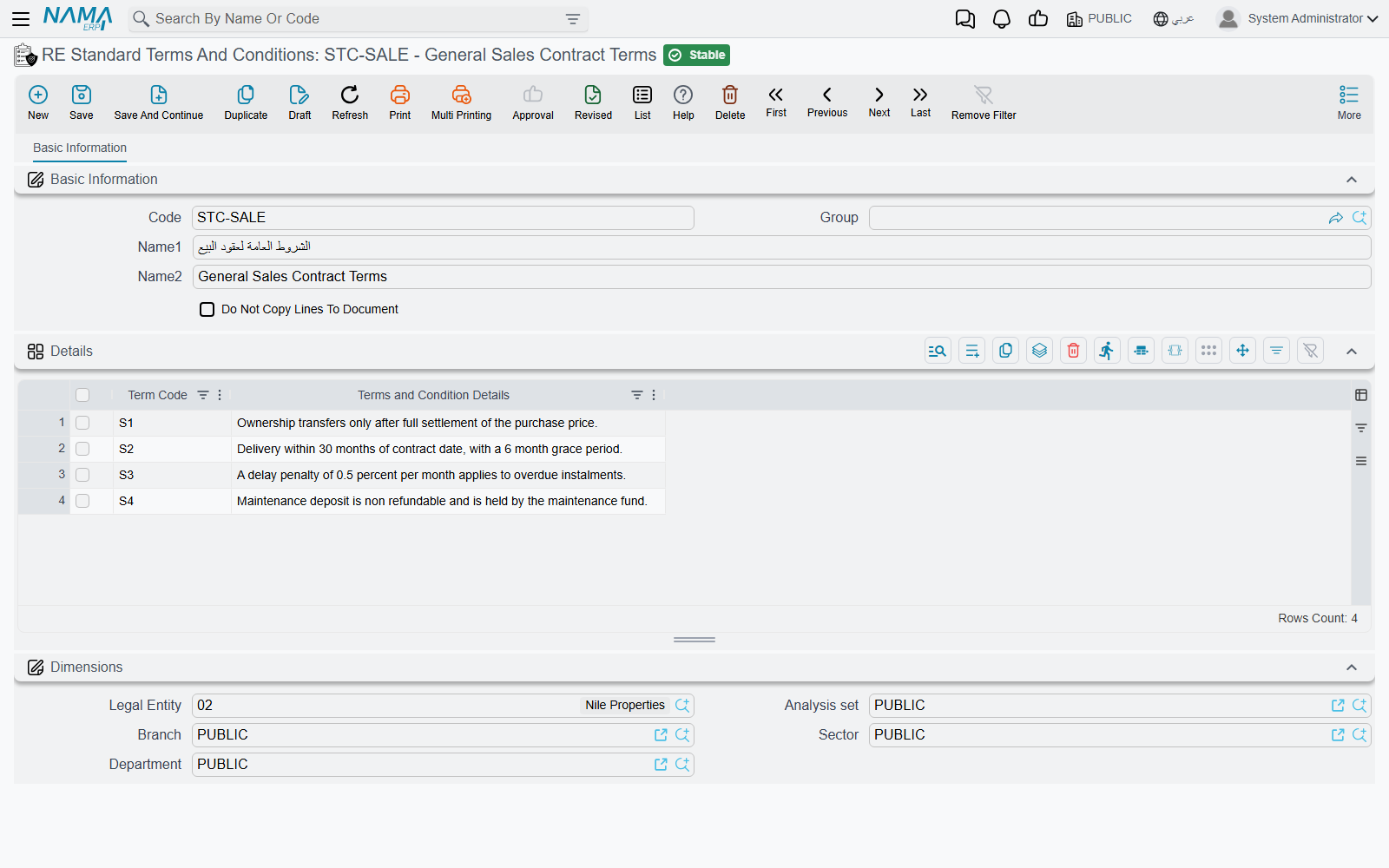Viewport: 1389px width, 868px height.
Task: Click Save And Continue
Action: pyautogui.click(x=159, y=102)
